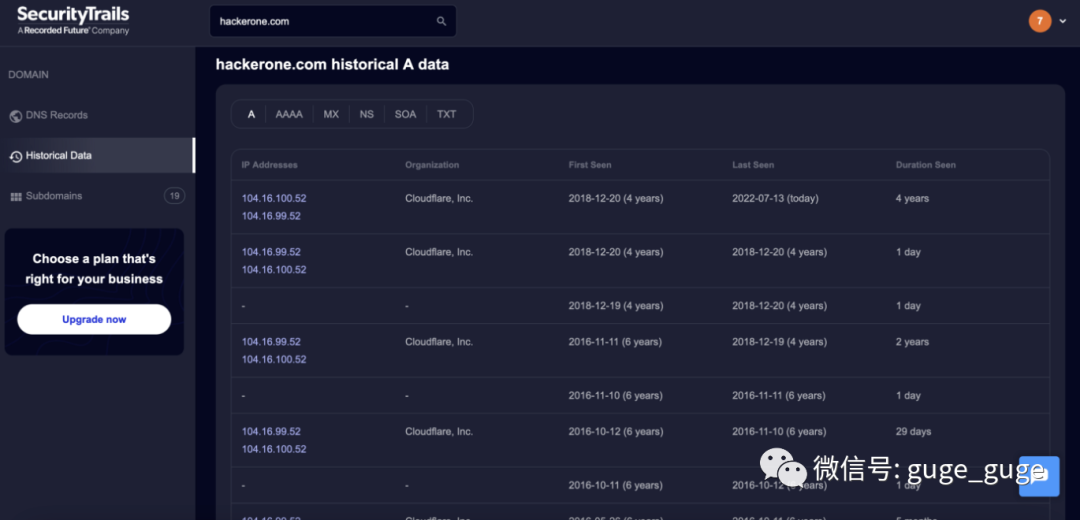The height and width of the screenshot is (520, 1080).
Task: Open 104.16.100.52 in the 29 days row
Action: pyautogui.click(x=274, y=448)
